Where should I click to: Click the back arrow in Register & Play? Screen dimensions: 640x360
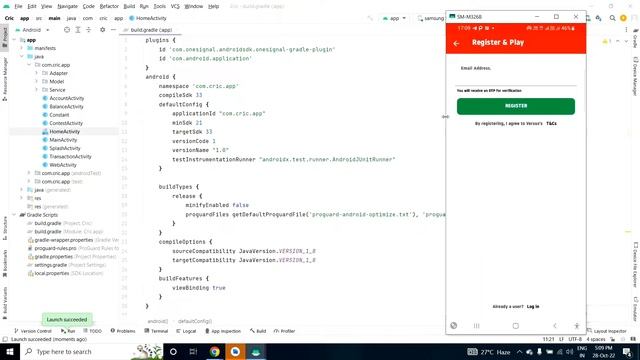coord(456,43)
